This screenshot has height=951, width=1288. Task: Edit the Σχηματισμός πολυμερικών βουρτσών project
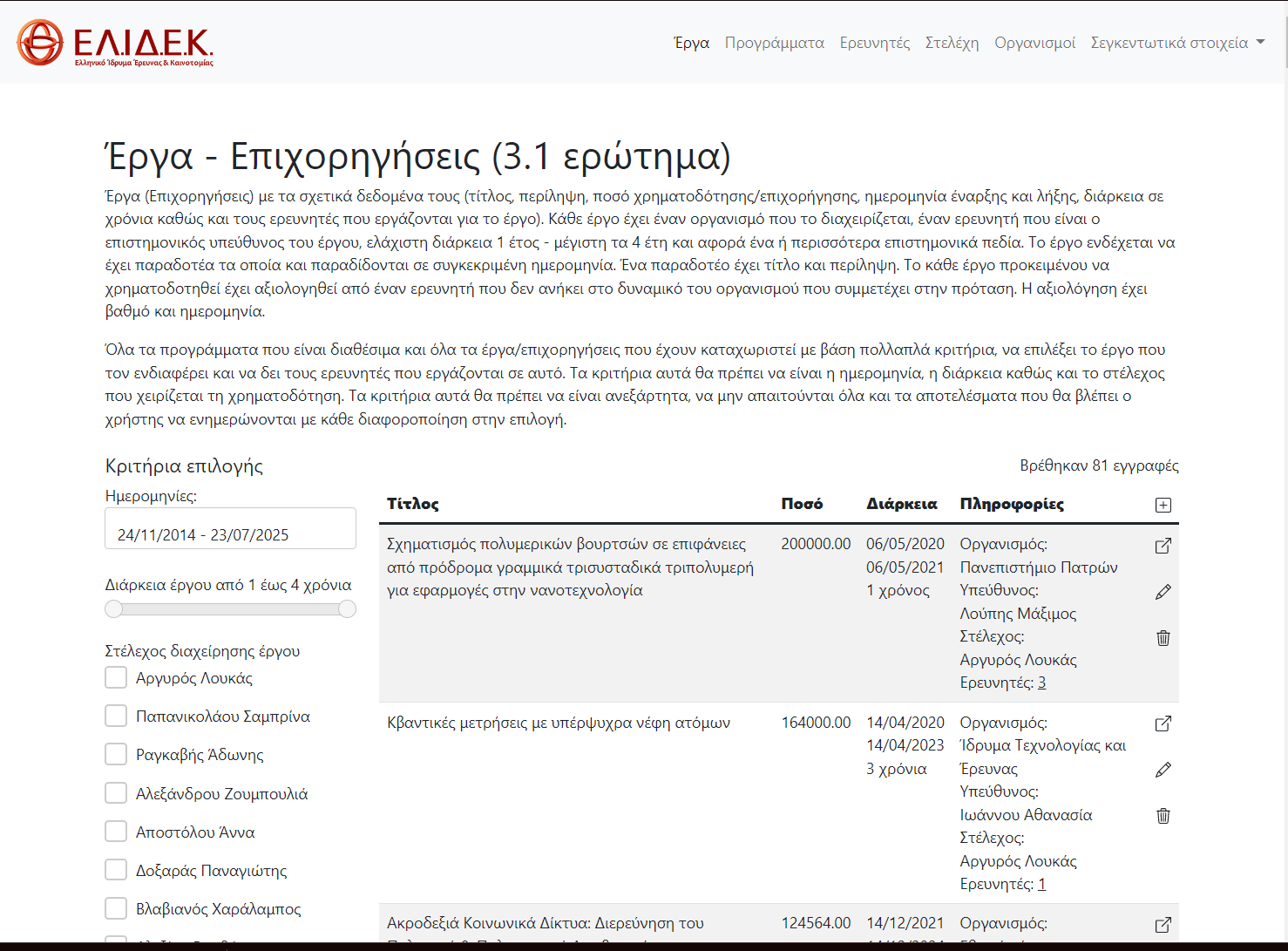[x=1163, y=592]
